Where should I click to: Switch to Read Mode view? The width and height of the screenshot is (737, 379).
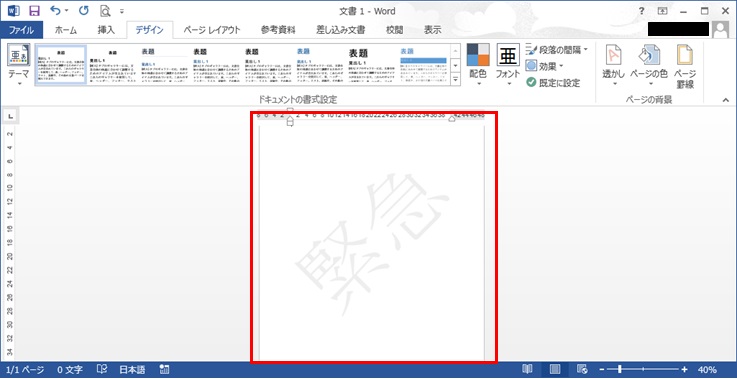click(527, 370)
